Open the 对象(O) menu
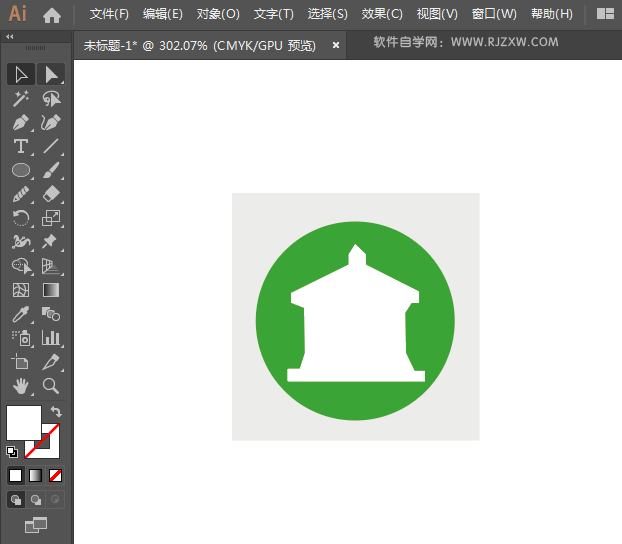This screenshot has height=544, width=622. [218, 14]
